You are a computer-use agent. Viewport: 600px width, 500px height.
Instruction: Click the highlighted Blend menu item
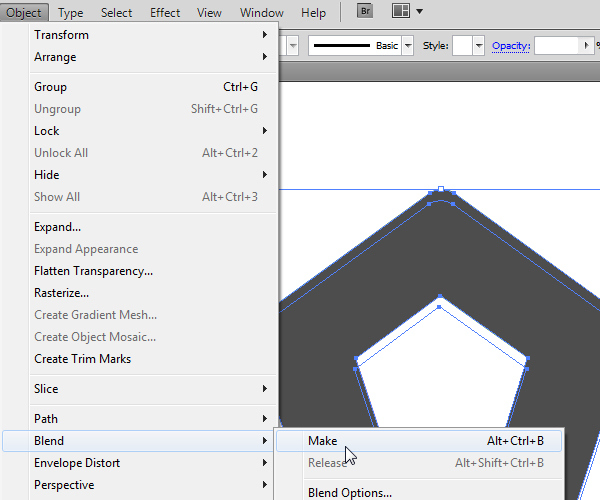point(138,441)
